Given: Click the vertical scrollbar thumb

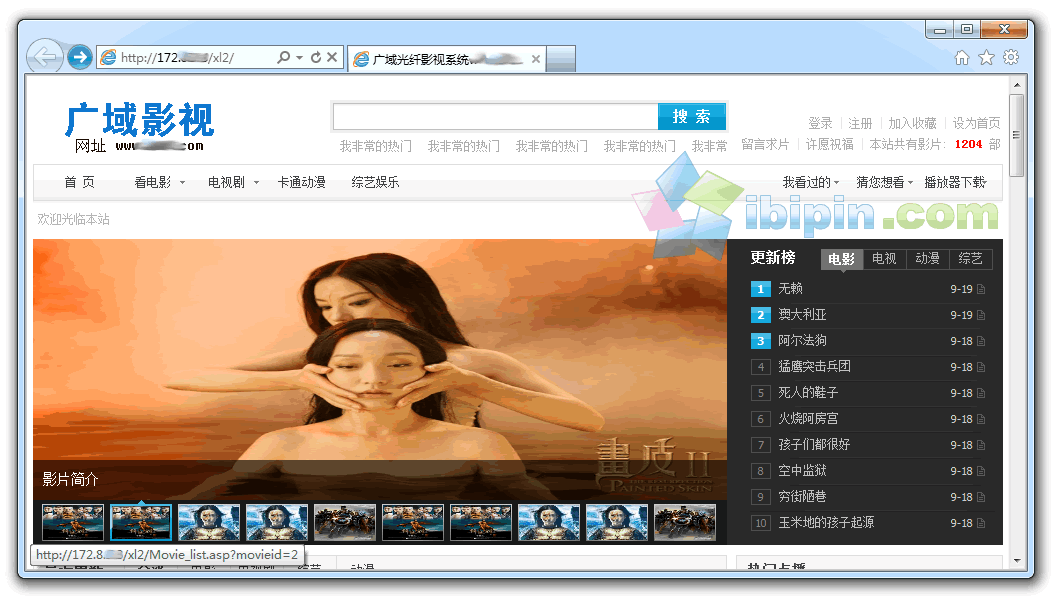Looking at the screenshot, I should click(x=1017, y=135).
